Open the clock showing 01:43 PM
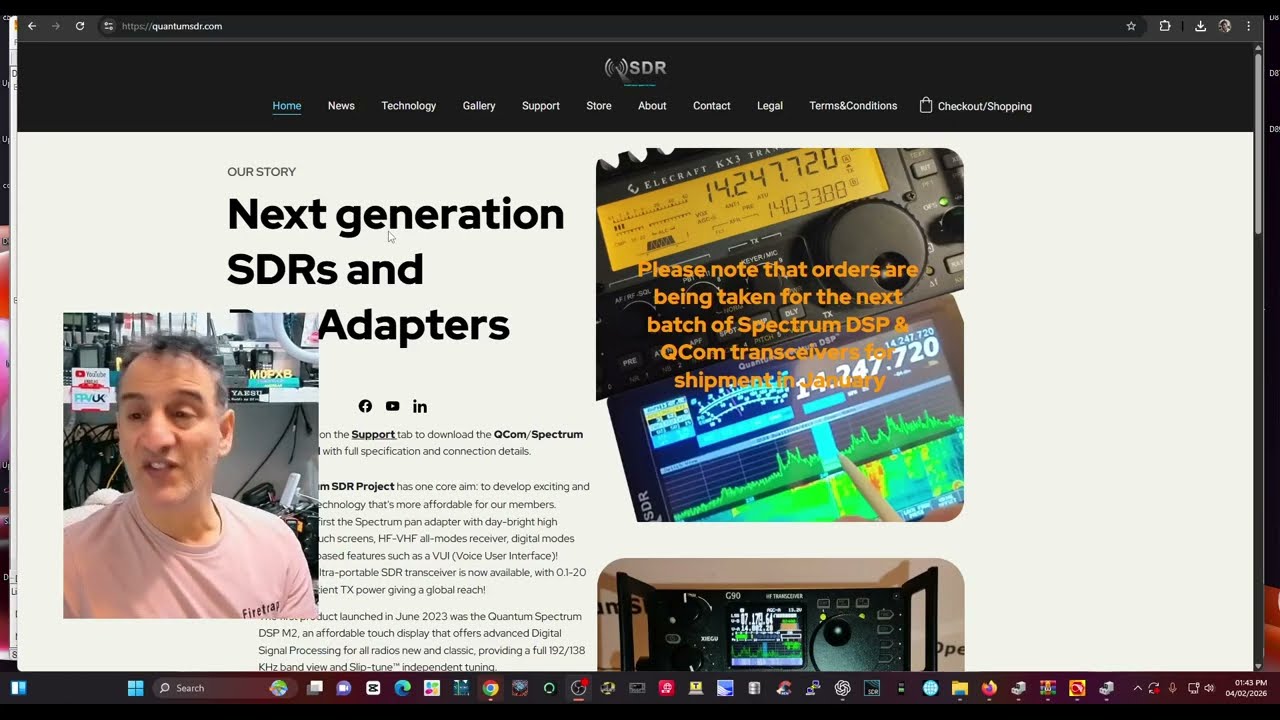Image resolution: width=1280 pixels, height=720 pixels. [1246, 688]
